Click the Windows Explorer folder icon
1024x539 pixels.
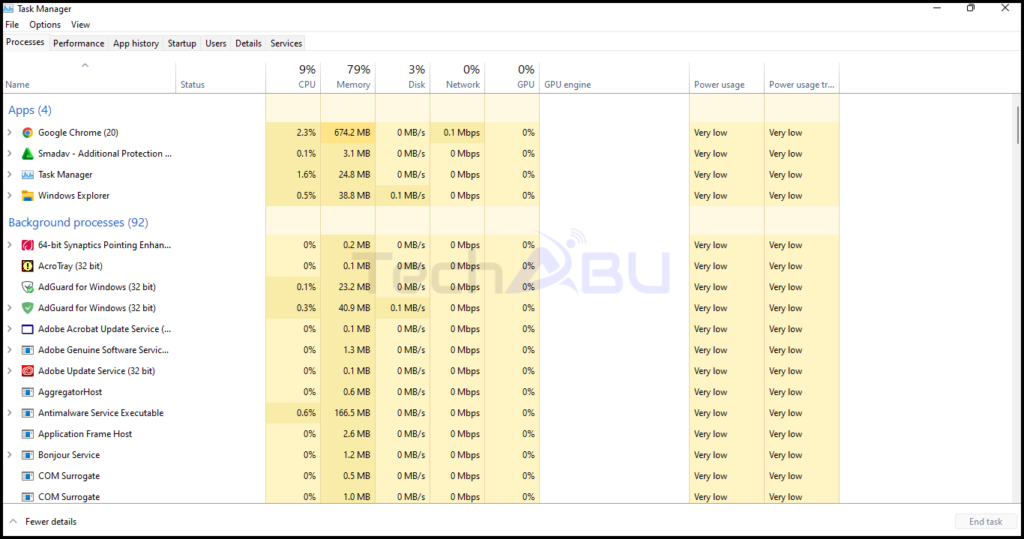coord(27,195)
